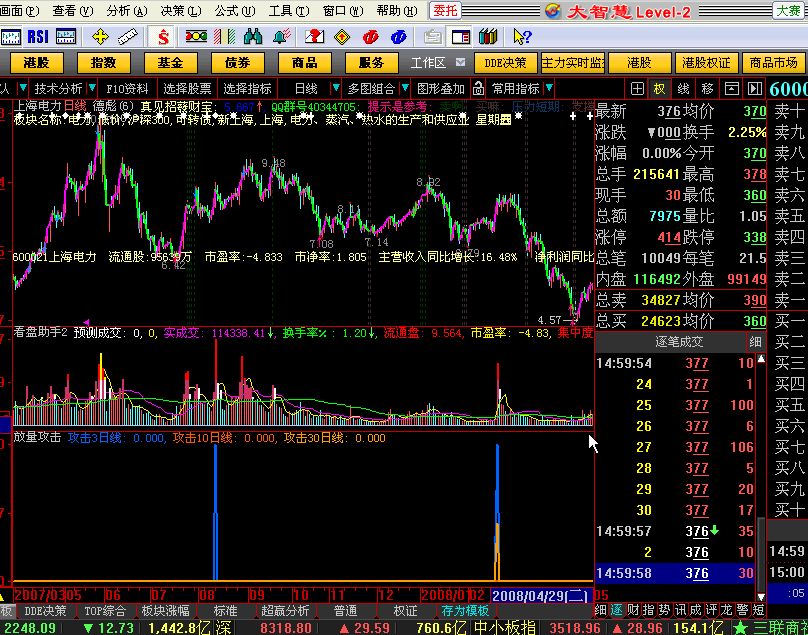This screenshot has height=635, width=808.
Task: Click the leftmost mini chart toolbar icon
Action: pyautogui.click(x=11, y=37)
